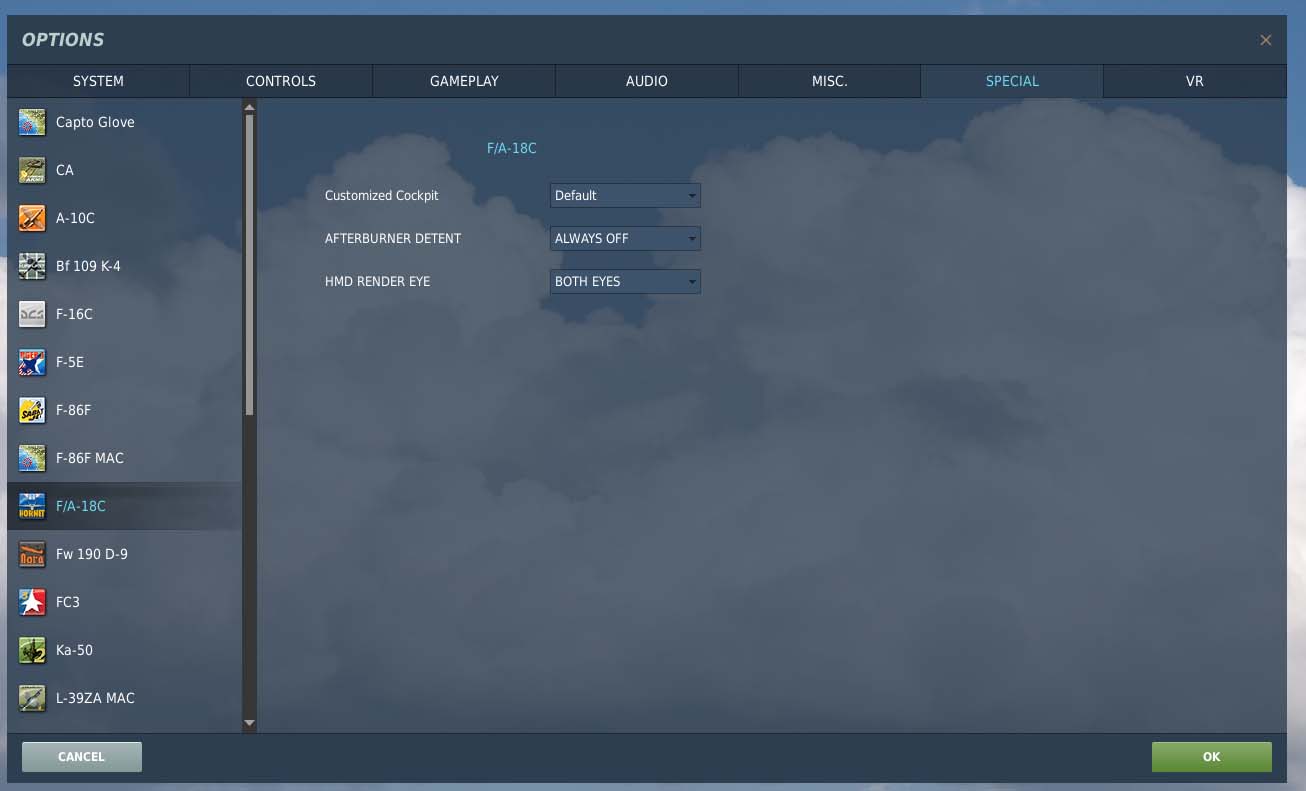Image resolution: width=1306 pixels, height=791 pixels.
Task: Select the 'Fw 190 D-9' entry text
Action: click(92, 554)
